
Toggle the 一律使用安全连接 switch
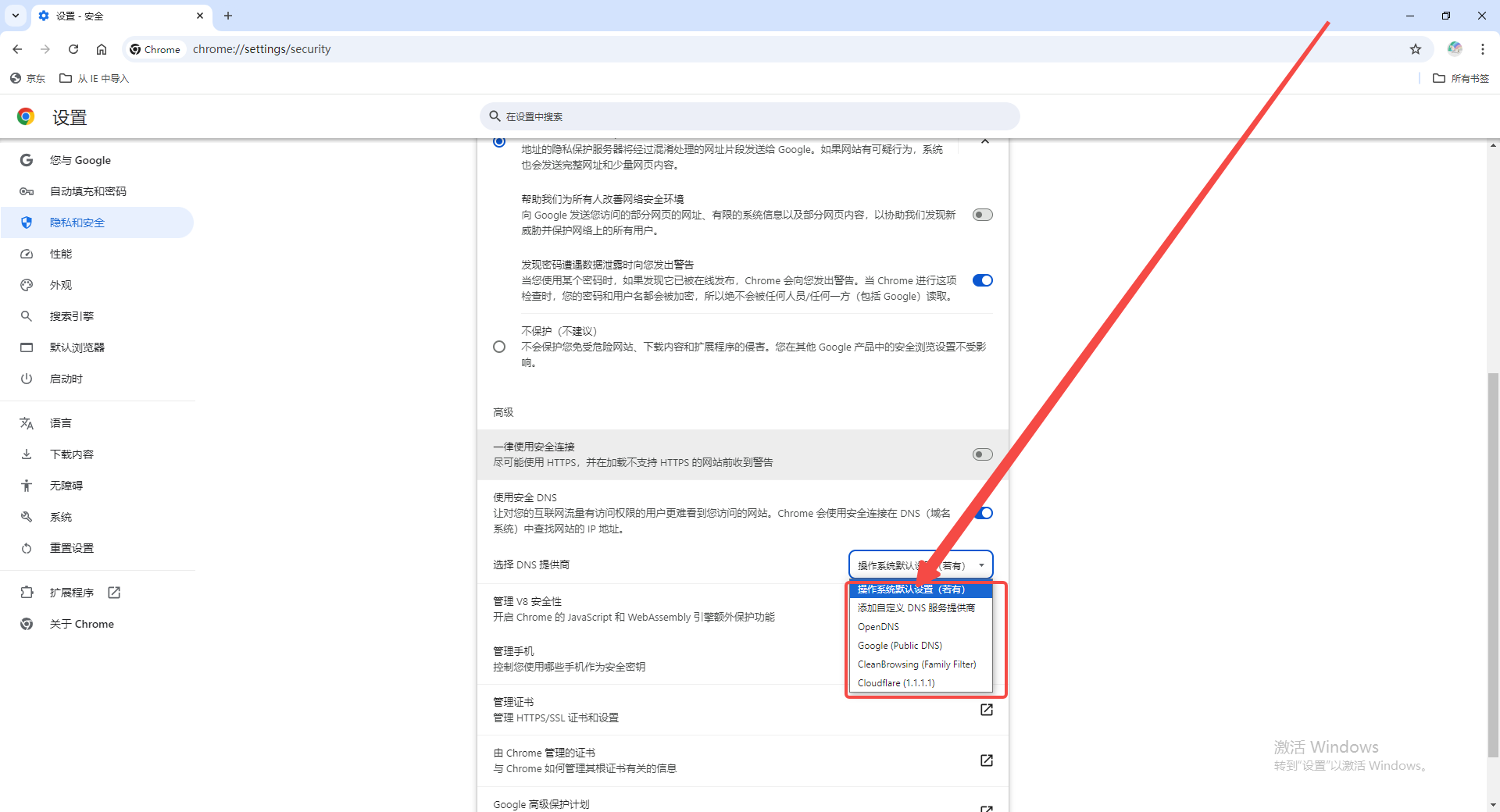(983, 454)
